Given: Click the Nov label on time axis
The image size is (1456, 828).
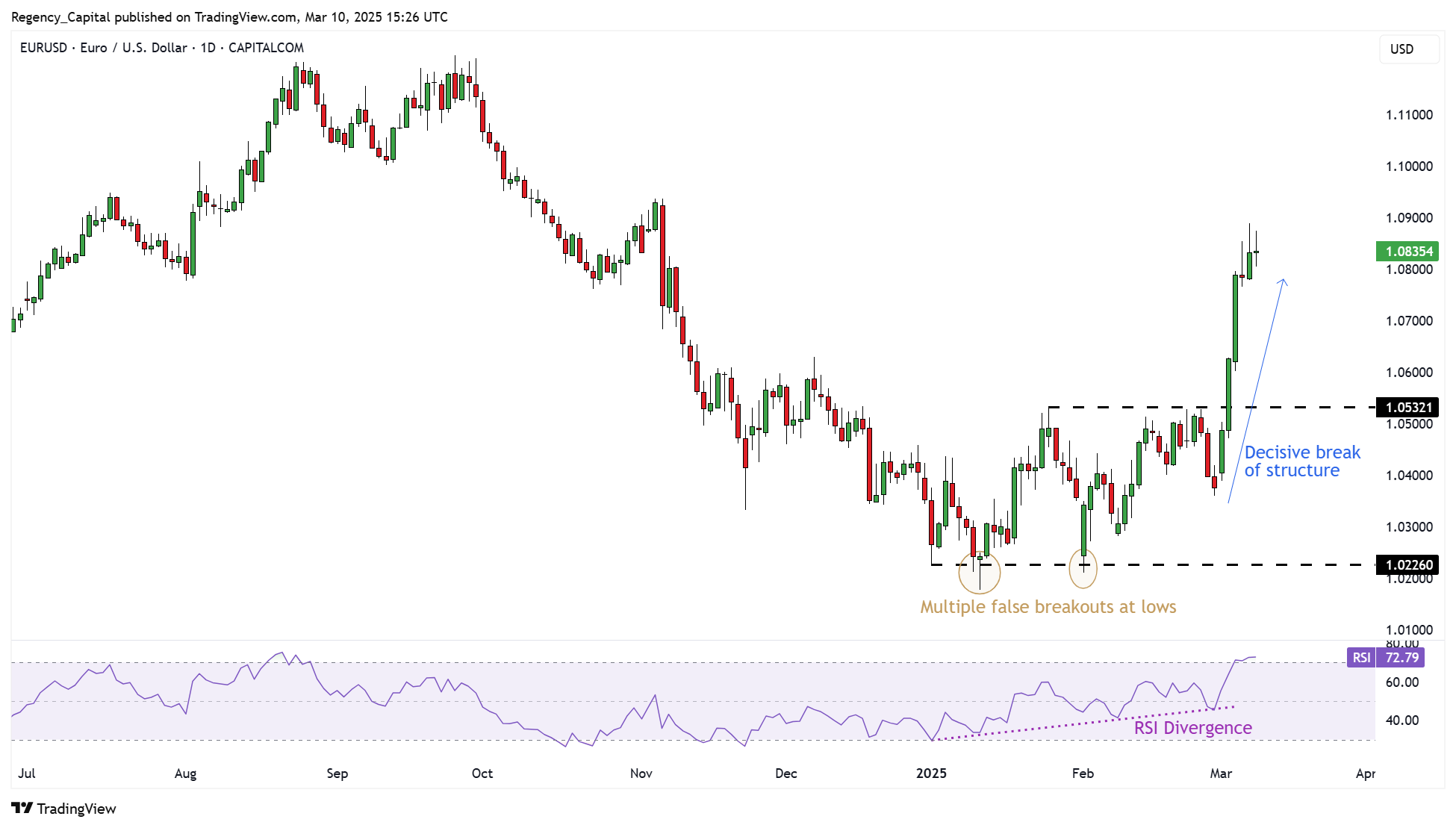Looking at the screenshot, I should pyautogui.click(x=641, y=773).
